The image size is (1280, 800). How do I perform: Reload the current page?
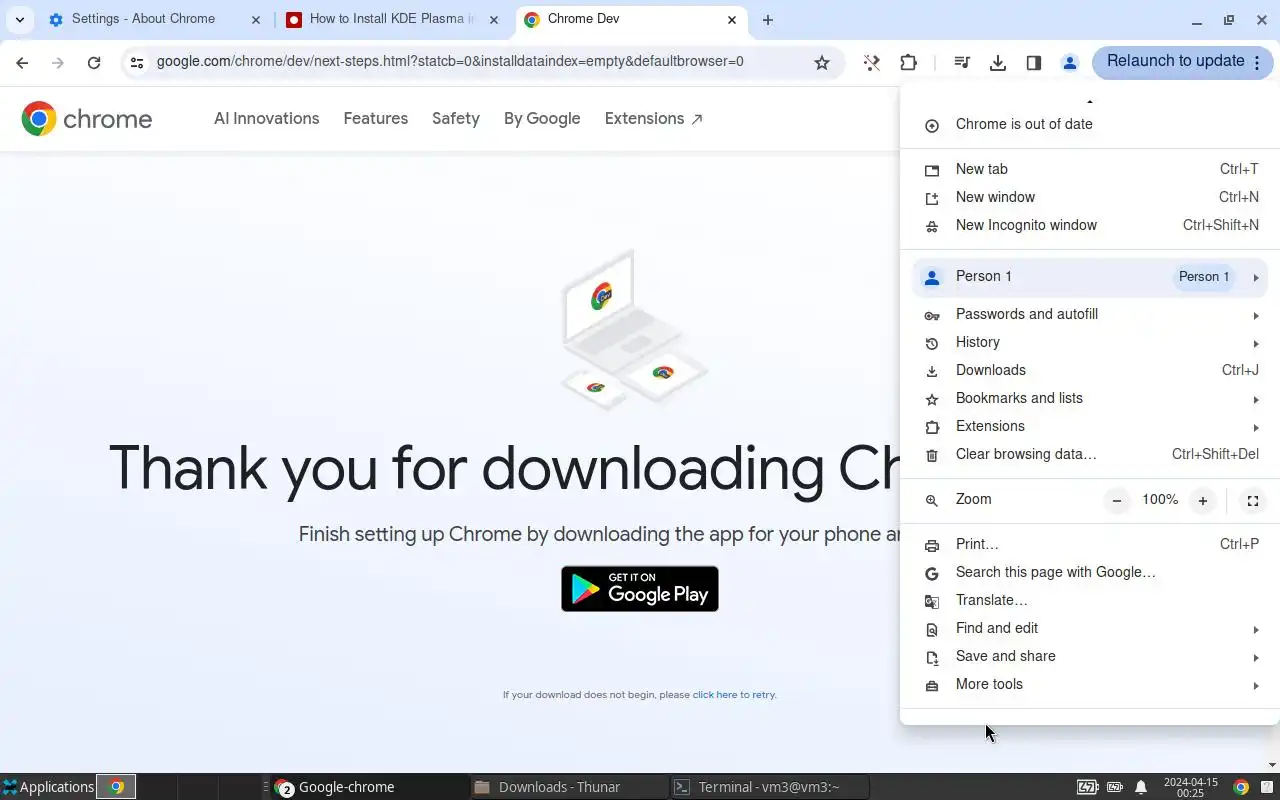(94, 63)
